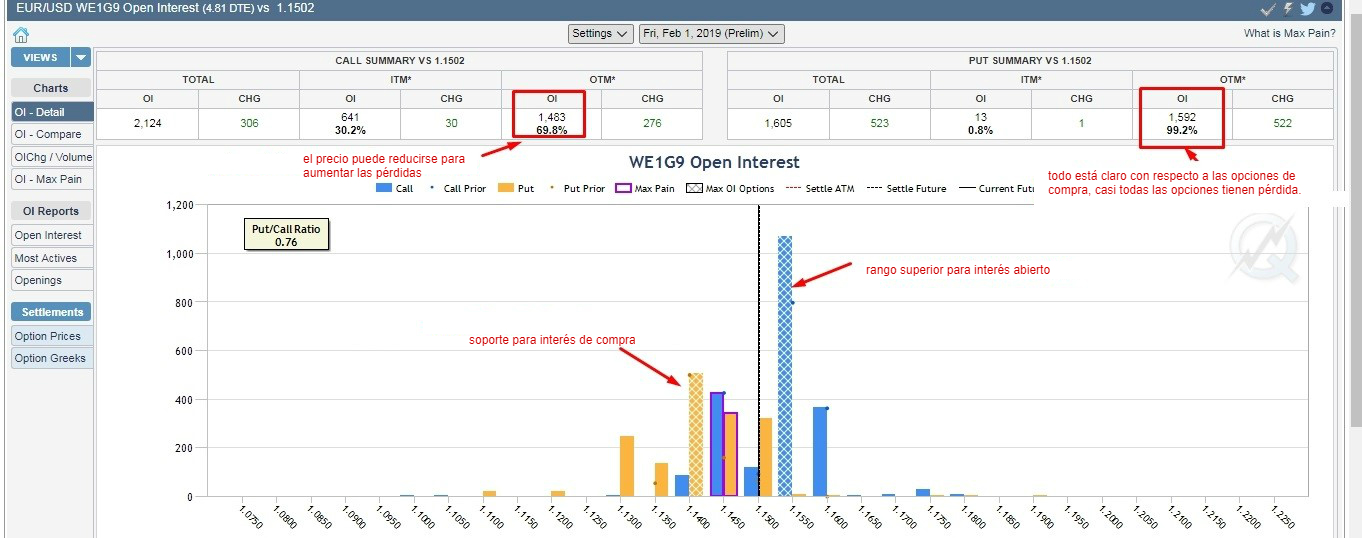Select OI - Compare chart view
The height and width of the screenshot is (538, 1362).
point(48,134)
